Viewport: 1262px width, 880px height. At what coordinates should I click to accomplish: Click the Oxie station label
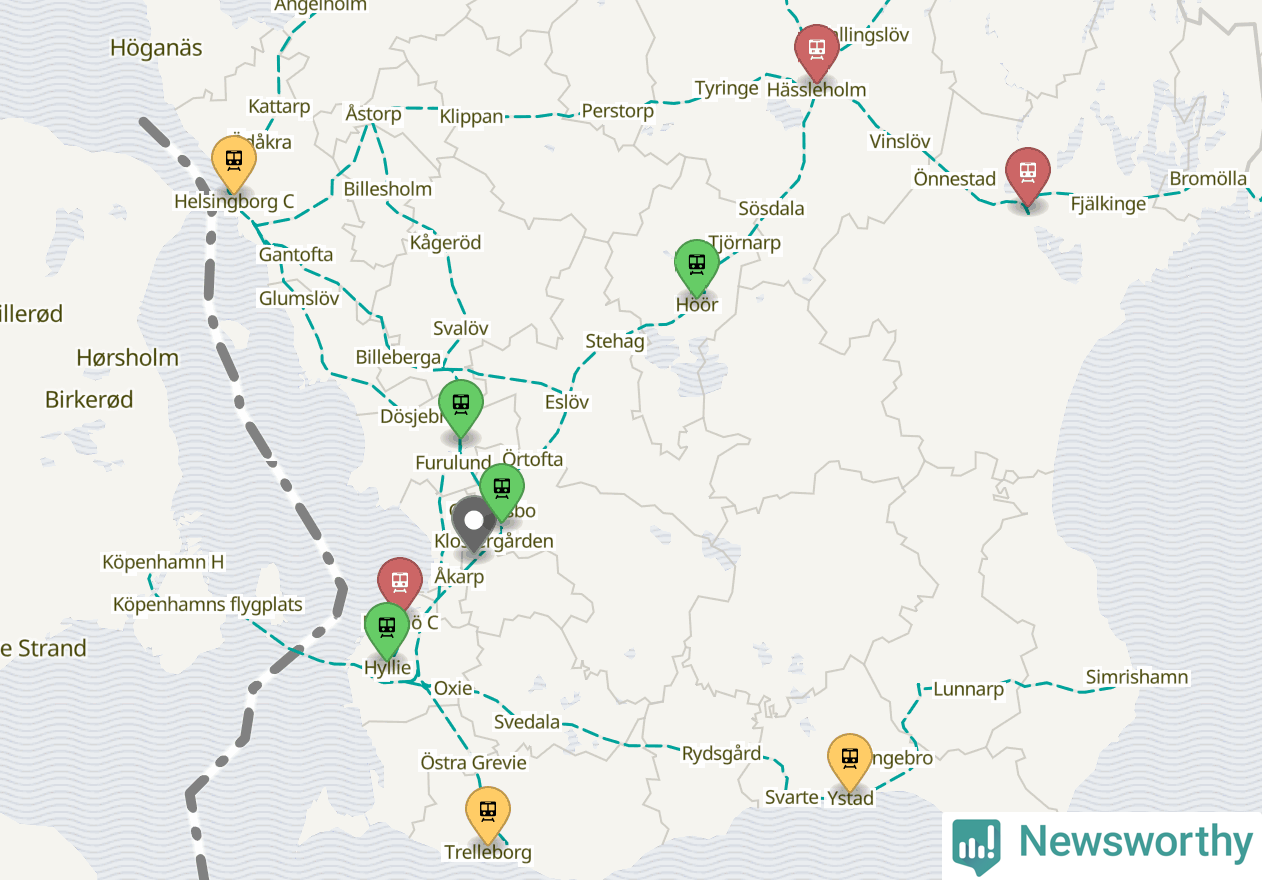(452, 688)
